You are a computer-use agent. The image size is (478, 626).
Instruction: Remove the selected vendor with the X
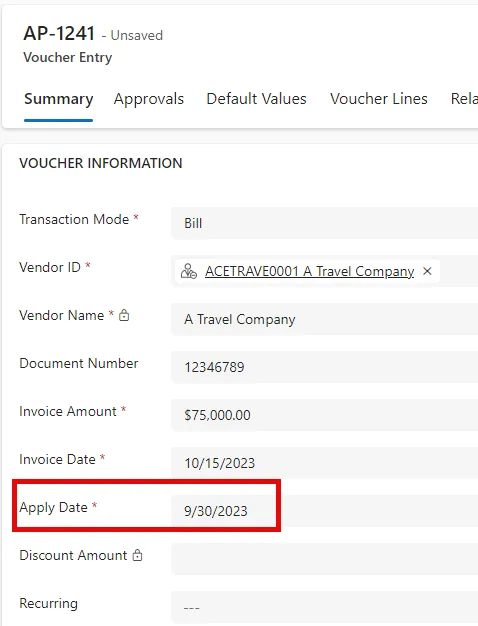pos(427,271)
